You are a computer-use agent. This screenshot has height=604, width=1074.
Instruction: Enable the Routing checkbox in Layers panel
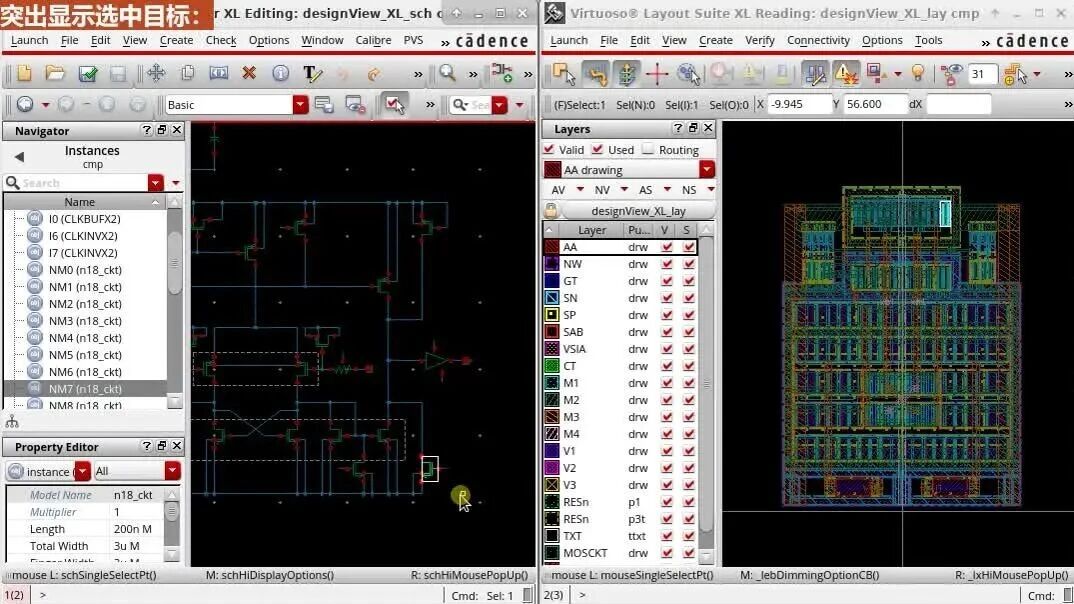pos(648,149)
